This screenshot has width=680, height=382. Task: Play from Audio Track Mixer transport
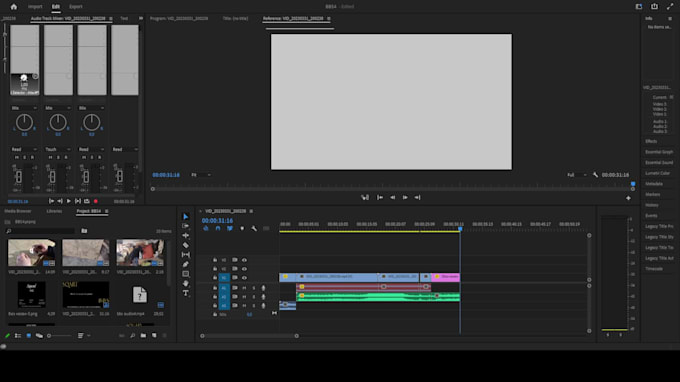(x=69, y=201)
